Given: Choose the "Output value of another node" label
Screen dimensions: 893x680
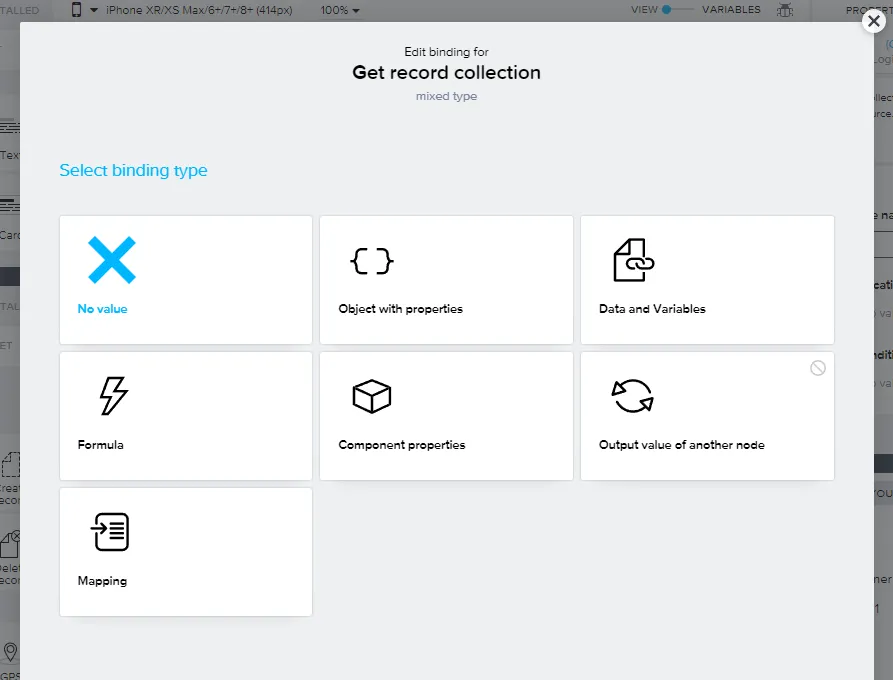Looking at the screenshot, I should (682, 445).
